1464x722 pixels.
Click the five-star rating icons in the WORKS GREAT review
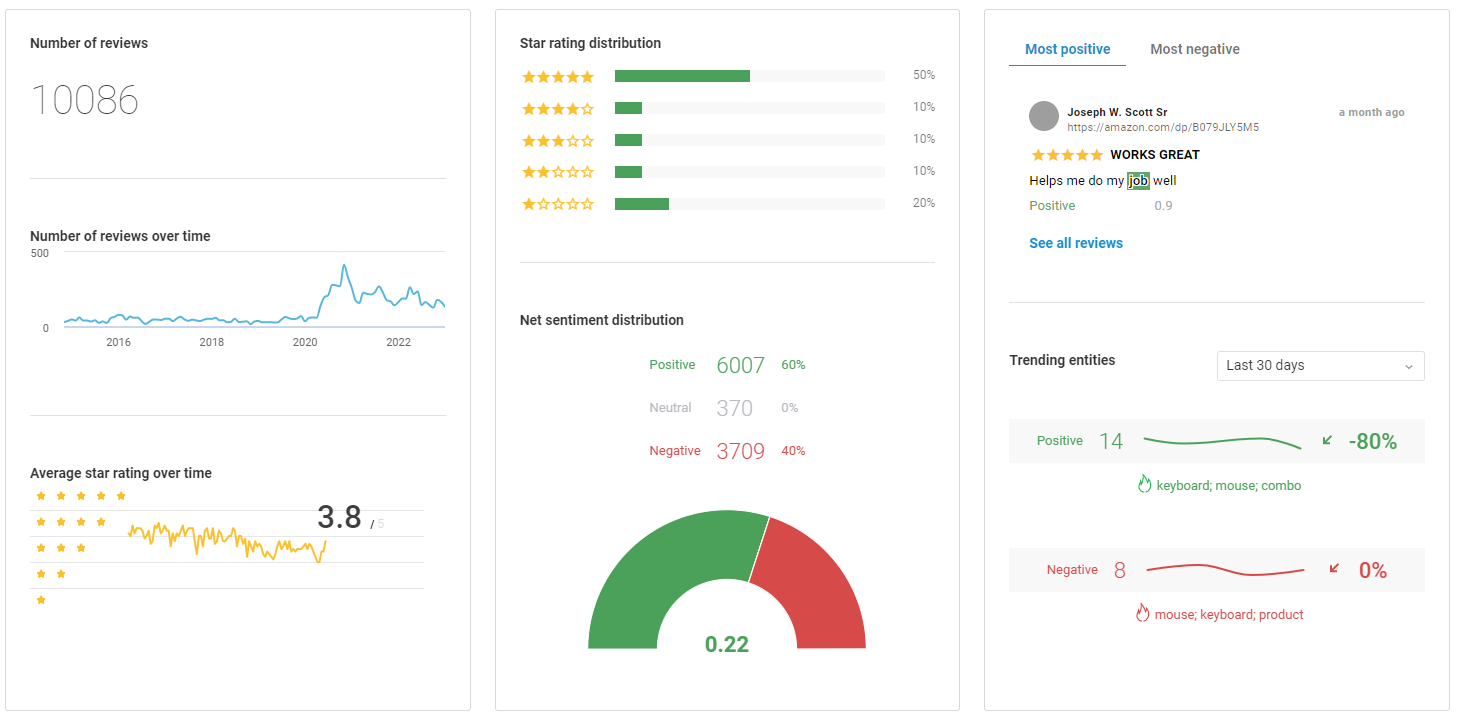[1067, 155]
